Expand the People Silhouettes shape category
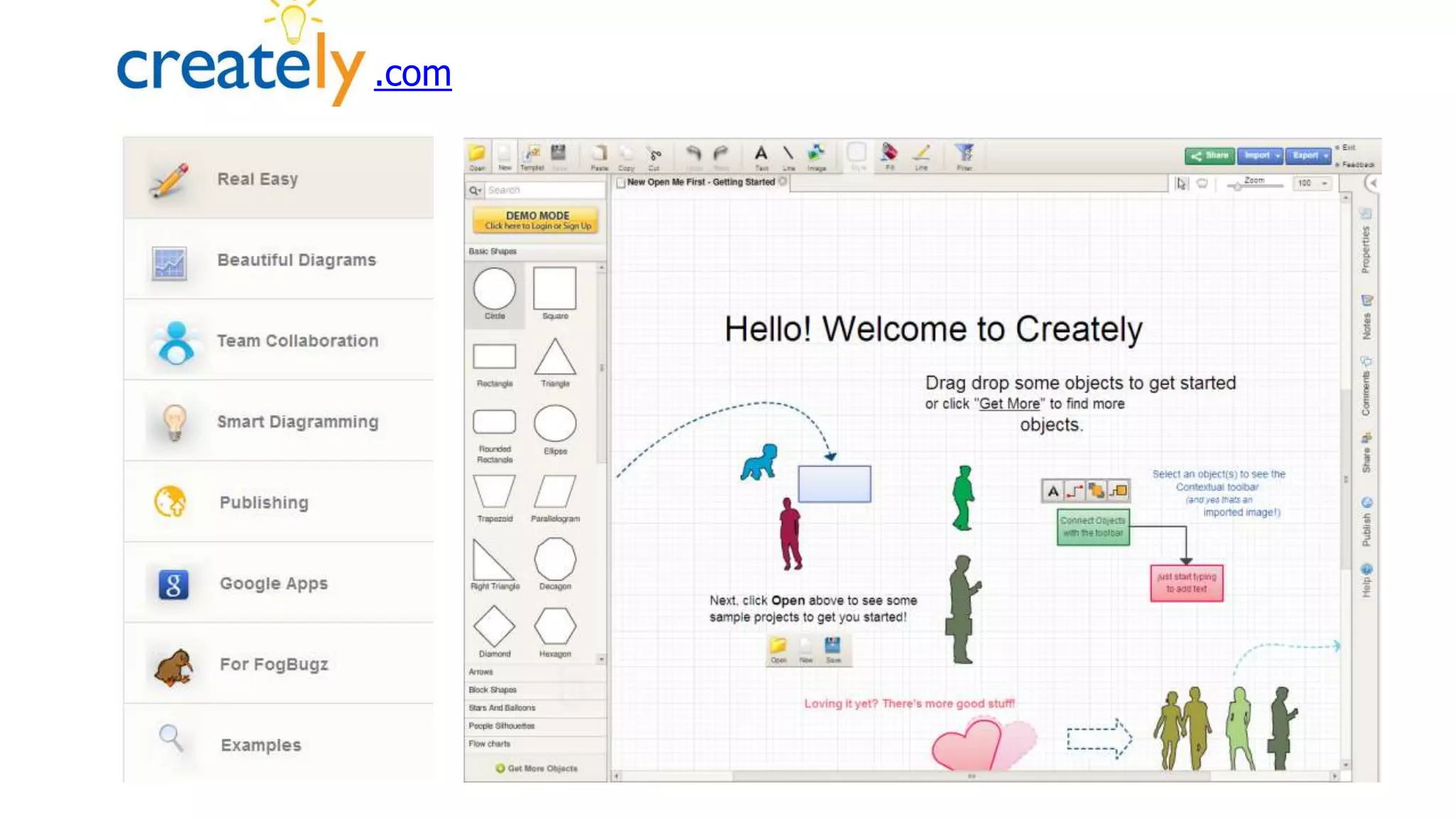Screen dimensions: 1456x819 coord(501,726)
